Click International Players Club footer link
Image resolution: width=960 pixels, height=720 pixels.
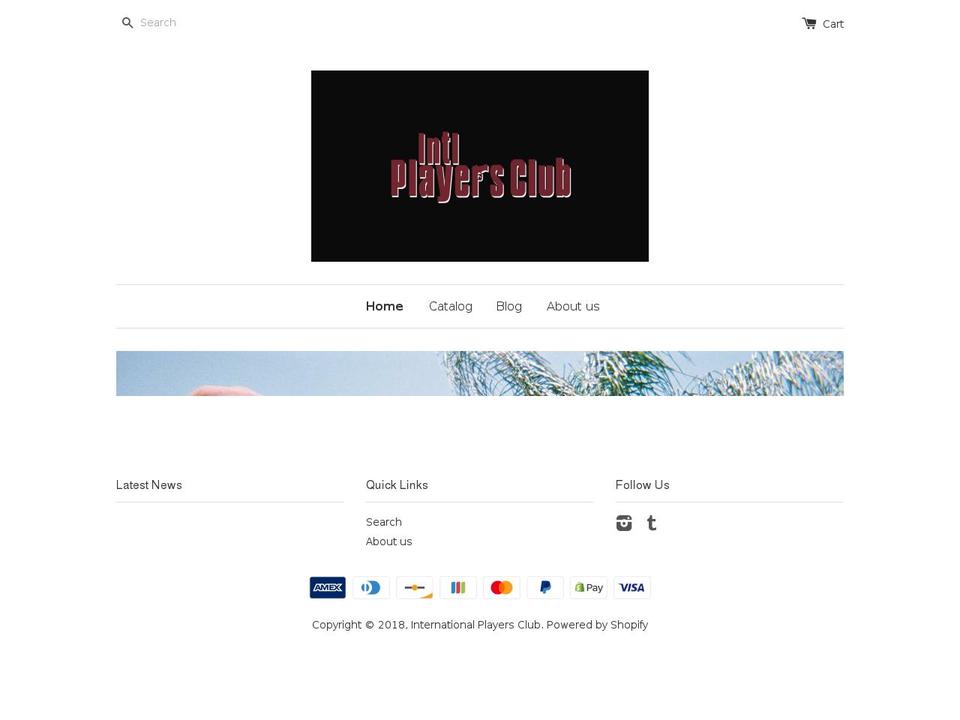click(x=476, y=624)
